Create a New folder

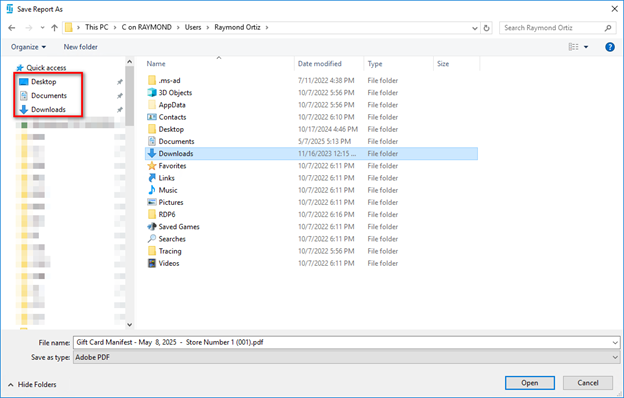coord(80,47)
